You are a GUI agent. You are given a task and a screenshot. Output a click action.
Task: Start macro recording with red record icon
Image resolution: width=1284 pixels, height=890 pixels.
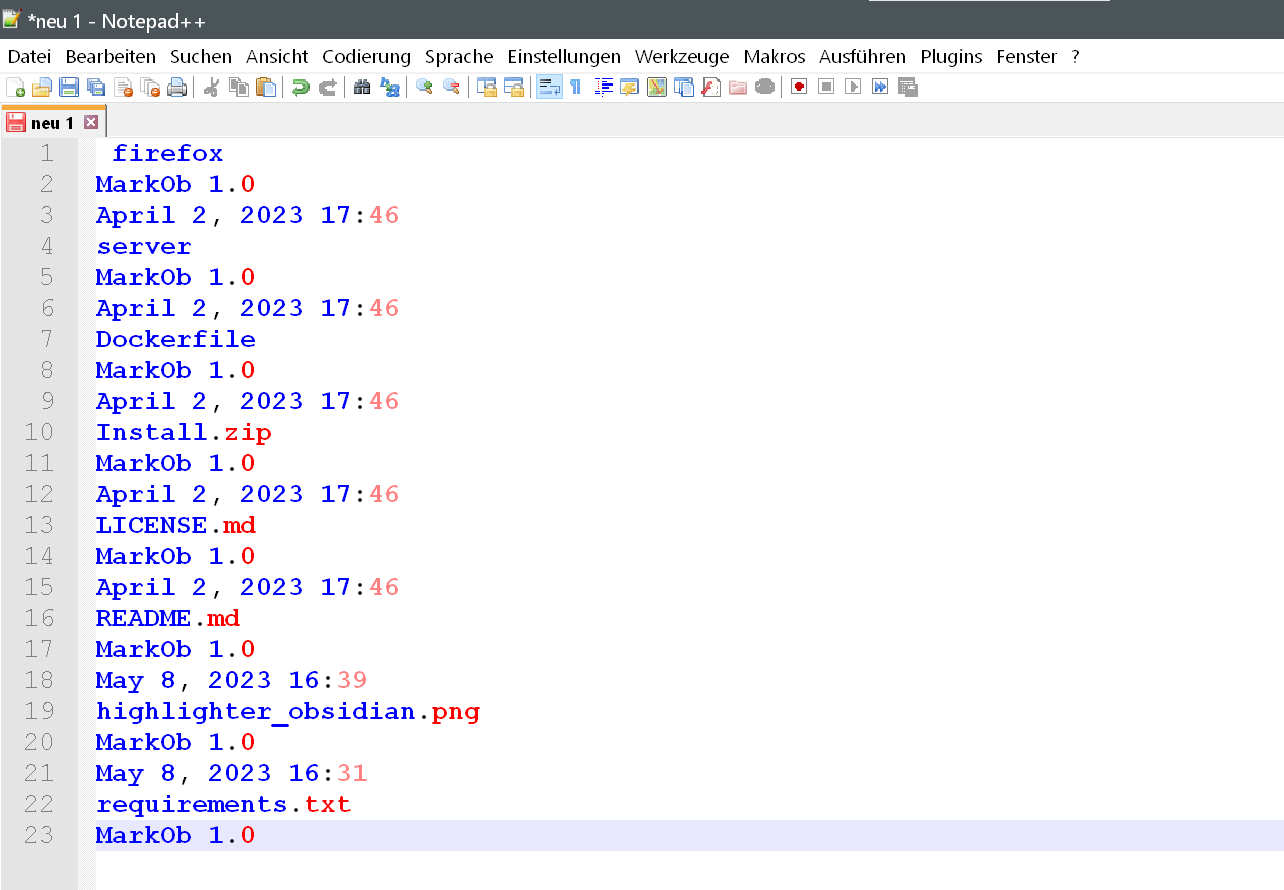point(798,87)
